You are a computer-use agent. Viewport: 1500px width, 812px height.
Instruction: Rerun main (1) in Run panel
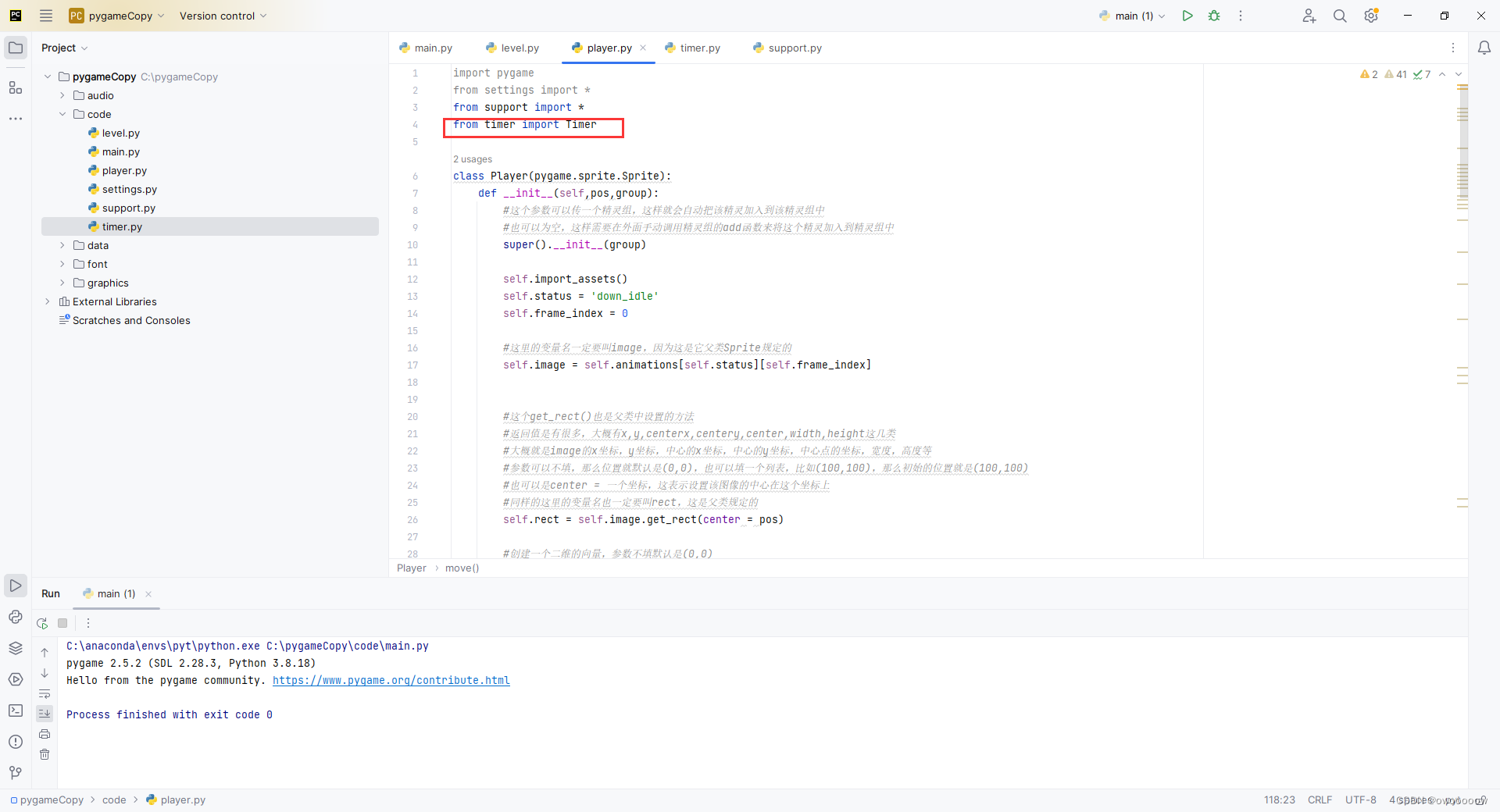click(42, 623)
